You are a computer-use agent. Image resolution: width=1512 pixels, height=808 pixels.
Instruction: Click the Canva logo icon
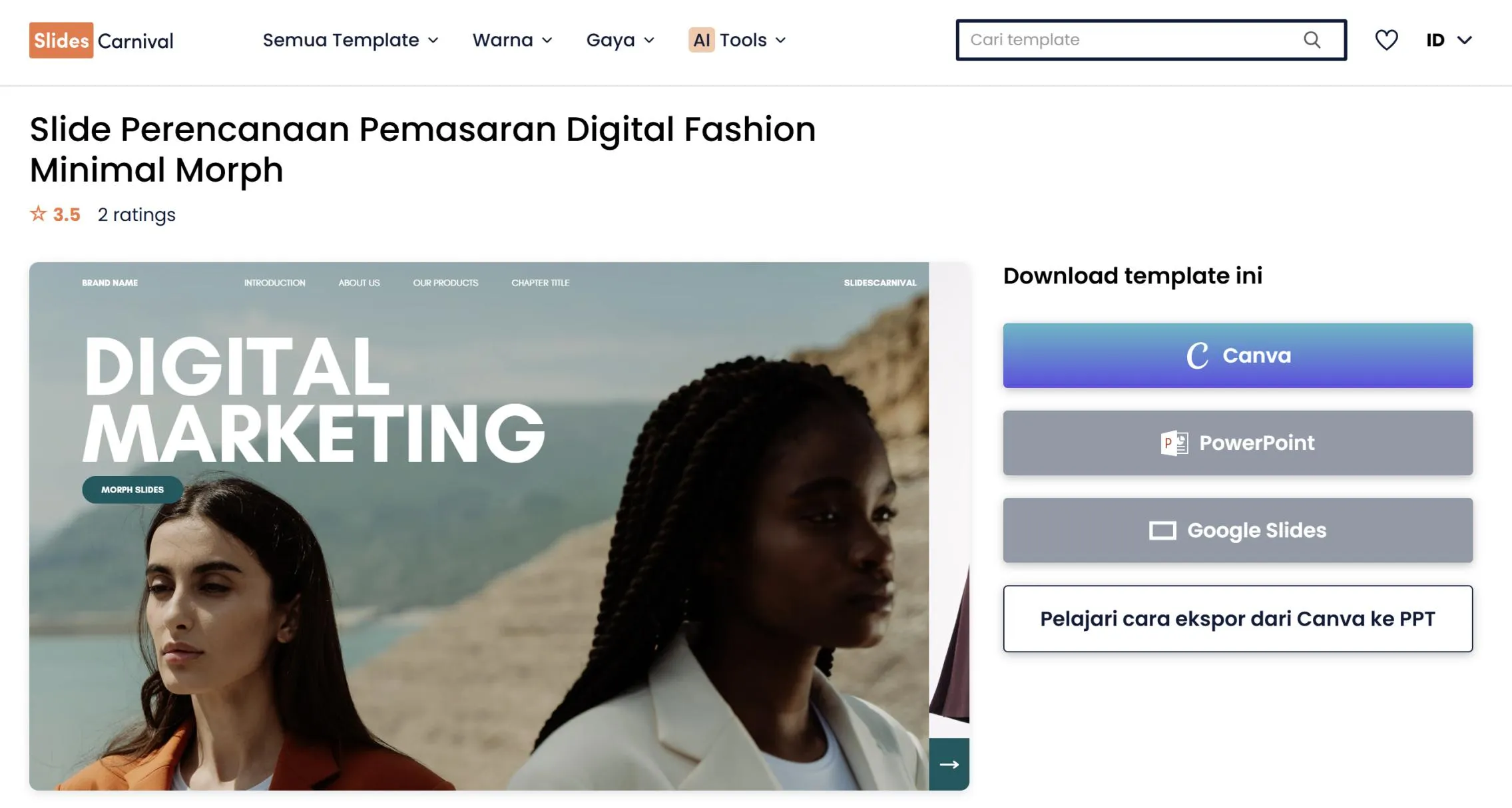tap(1197, 355)
